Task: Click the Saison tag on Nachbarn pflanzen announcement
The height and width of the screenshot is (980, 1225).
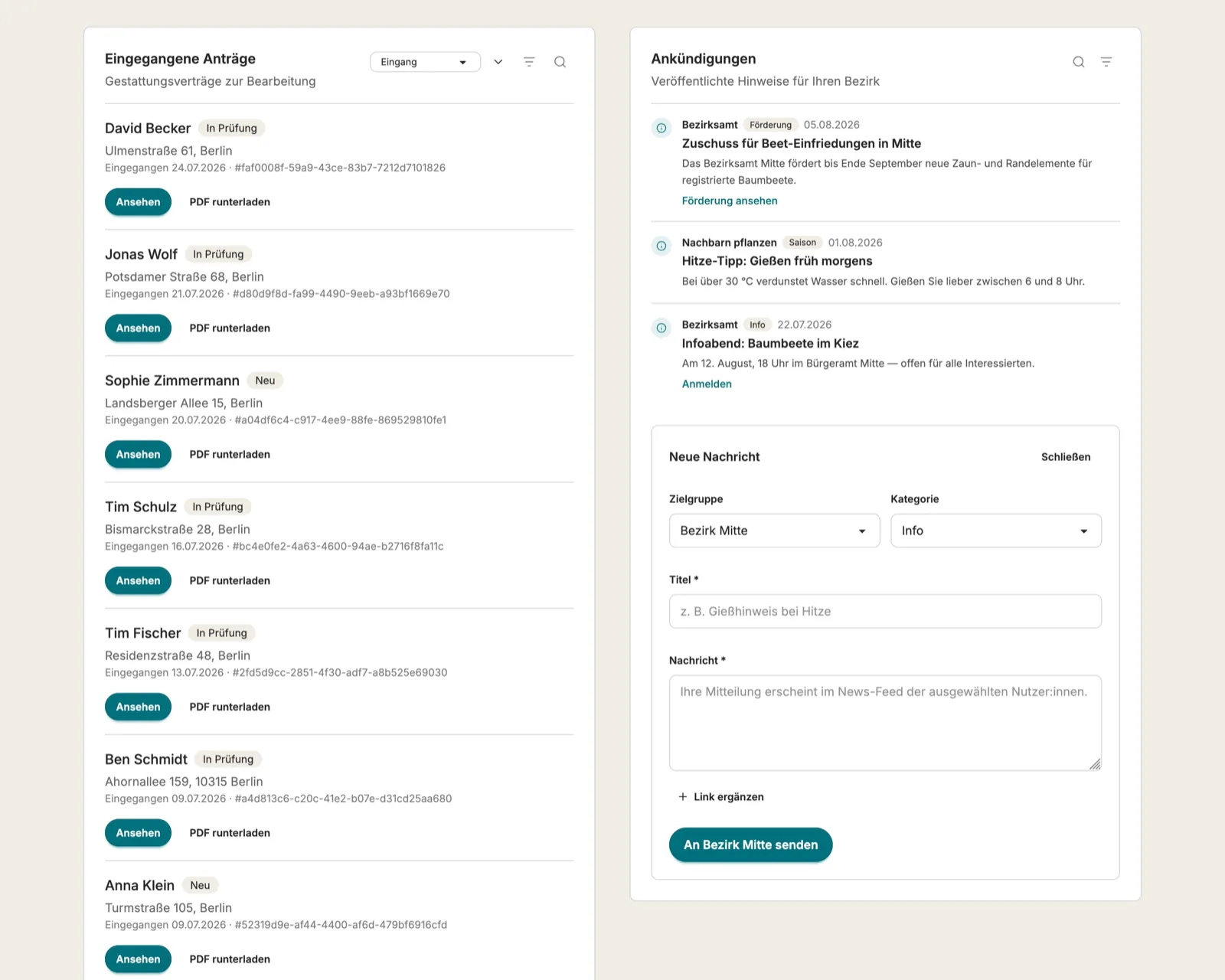Action: pos(802,243)
